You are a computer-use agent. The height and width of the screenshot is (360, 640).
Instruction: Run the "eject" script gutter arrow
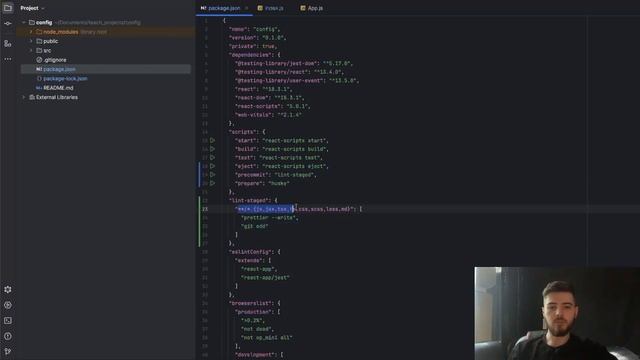212,166
